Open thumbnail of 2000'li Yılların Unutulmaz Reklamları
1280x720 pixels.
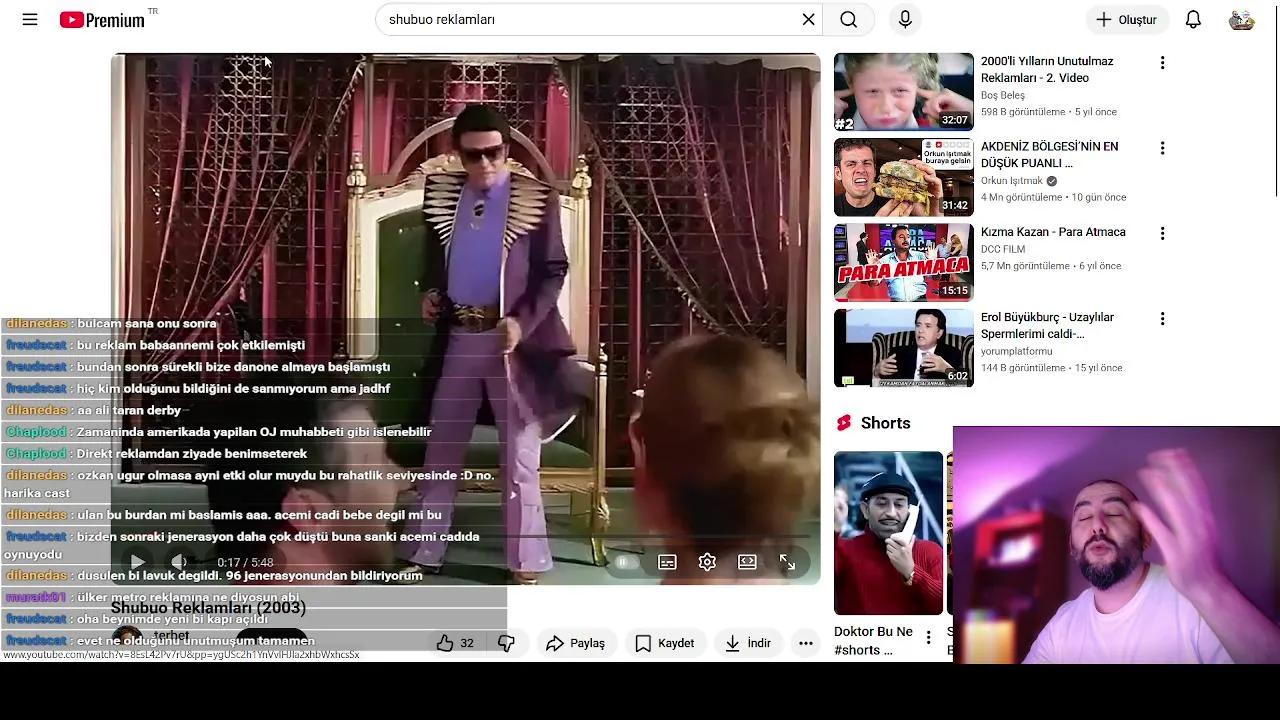tap(904, 92)
